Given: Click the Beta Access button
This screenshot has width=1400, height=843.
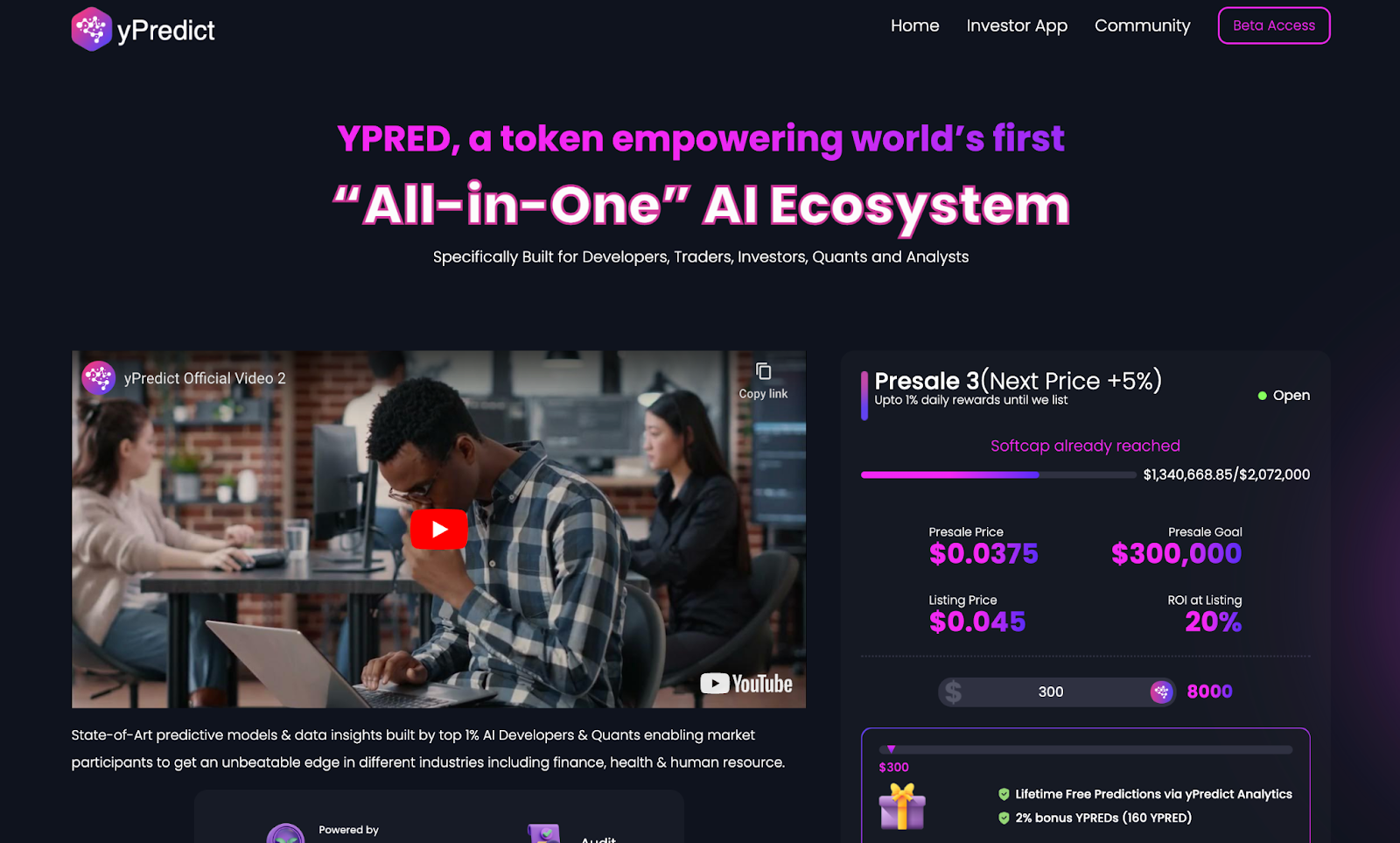Looking at the screenshot, I should [x=1274, y=25].
